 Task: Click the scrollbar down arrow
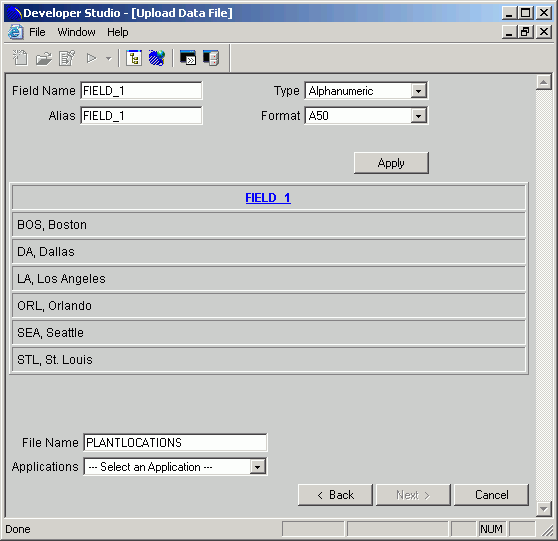(x=543, y=509)
